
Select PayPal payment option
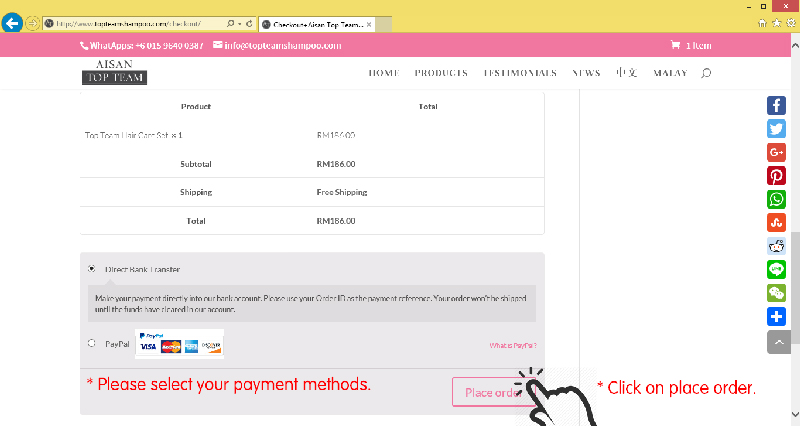(92, 343)
